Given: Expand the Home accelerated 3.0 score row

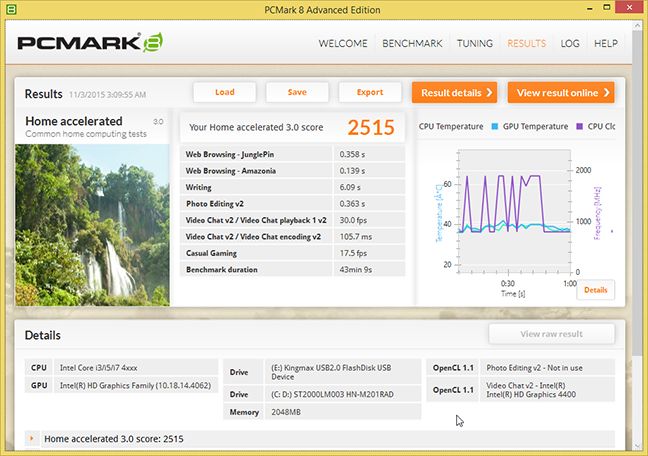Looking at the screenshot, I should [x=32, y=439].
